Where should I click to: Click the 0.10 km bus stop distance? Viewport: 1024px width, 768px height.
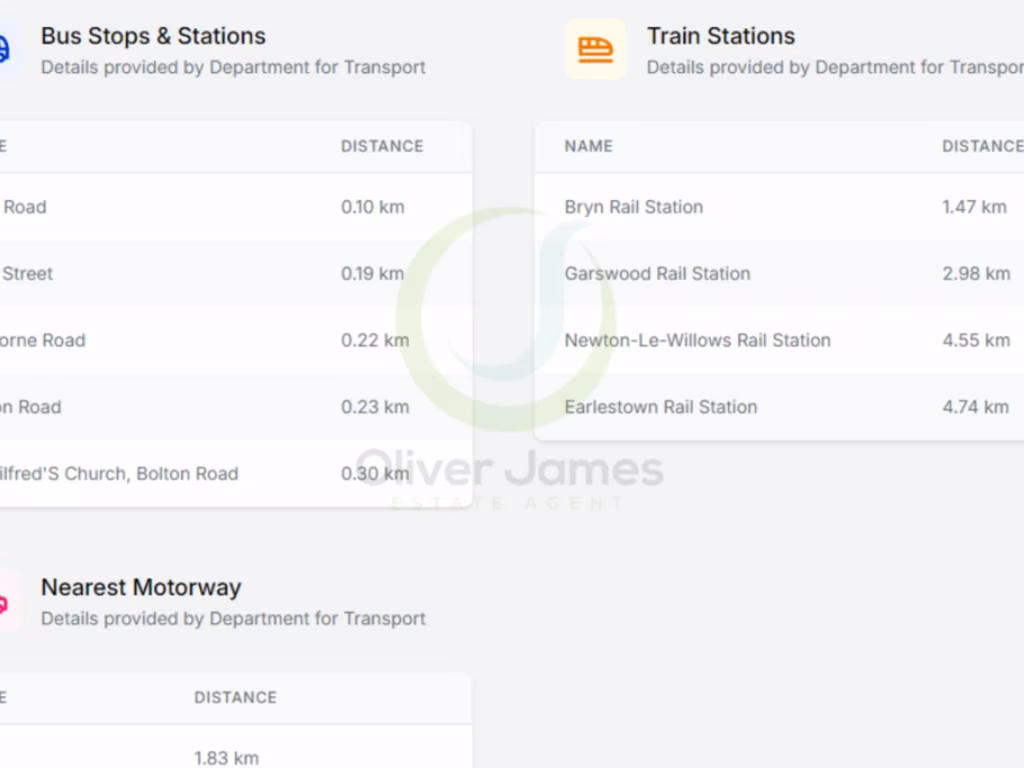tap(372, 207)
